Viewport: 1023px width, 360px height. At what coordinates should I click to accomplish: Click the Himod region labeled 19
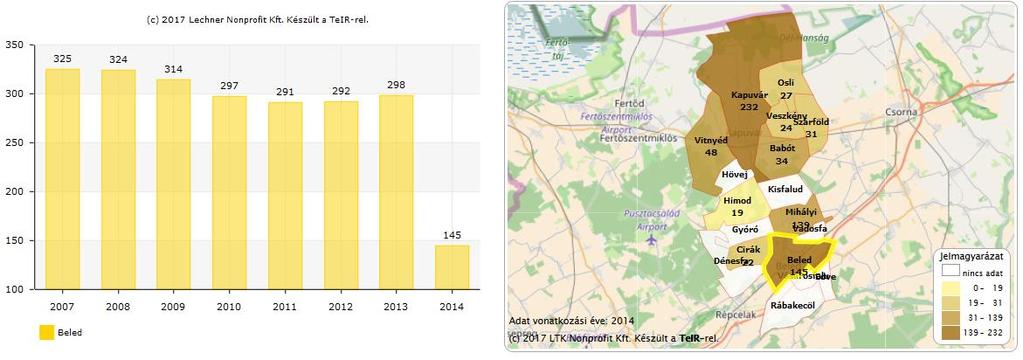pyautogui.click(x=737, y=206)
